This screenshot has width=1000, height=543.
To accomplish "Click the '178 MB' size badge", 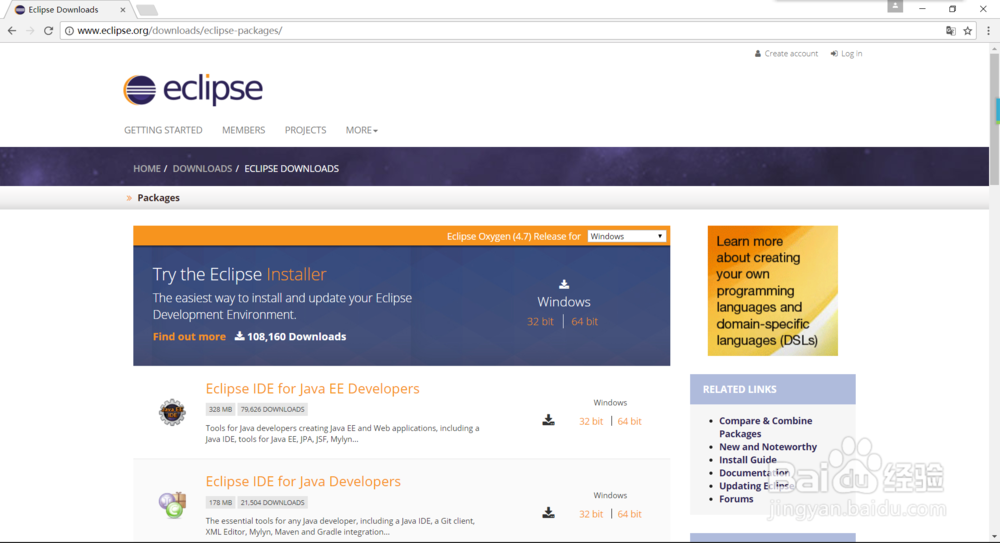I will coord(221,503).
